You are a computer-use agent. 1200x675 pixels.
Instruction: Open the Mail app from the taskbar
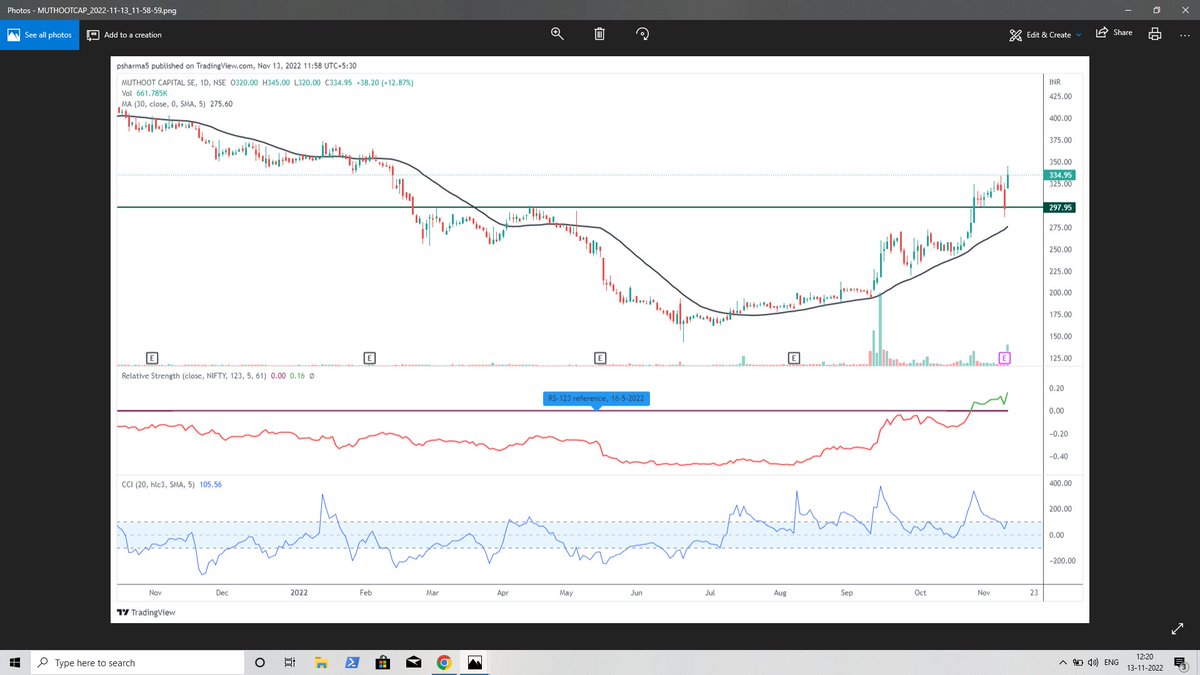click(413, 661)
